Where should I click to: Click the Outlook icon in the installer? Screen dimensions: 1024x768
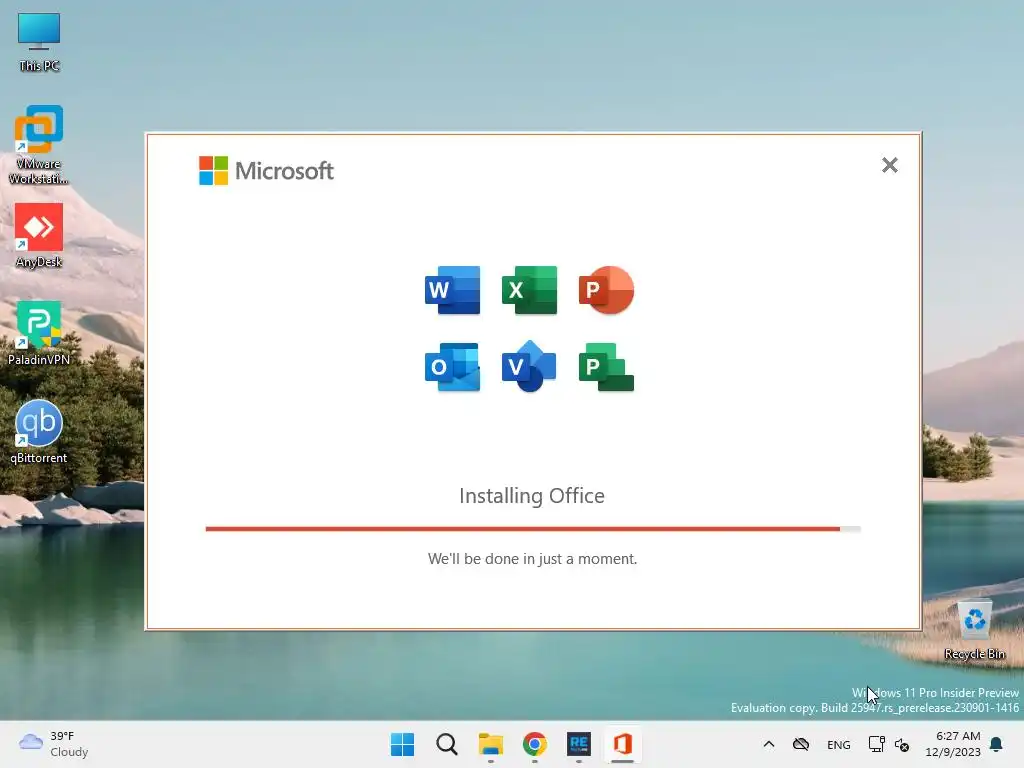click(x=452, y=367)
